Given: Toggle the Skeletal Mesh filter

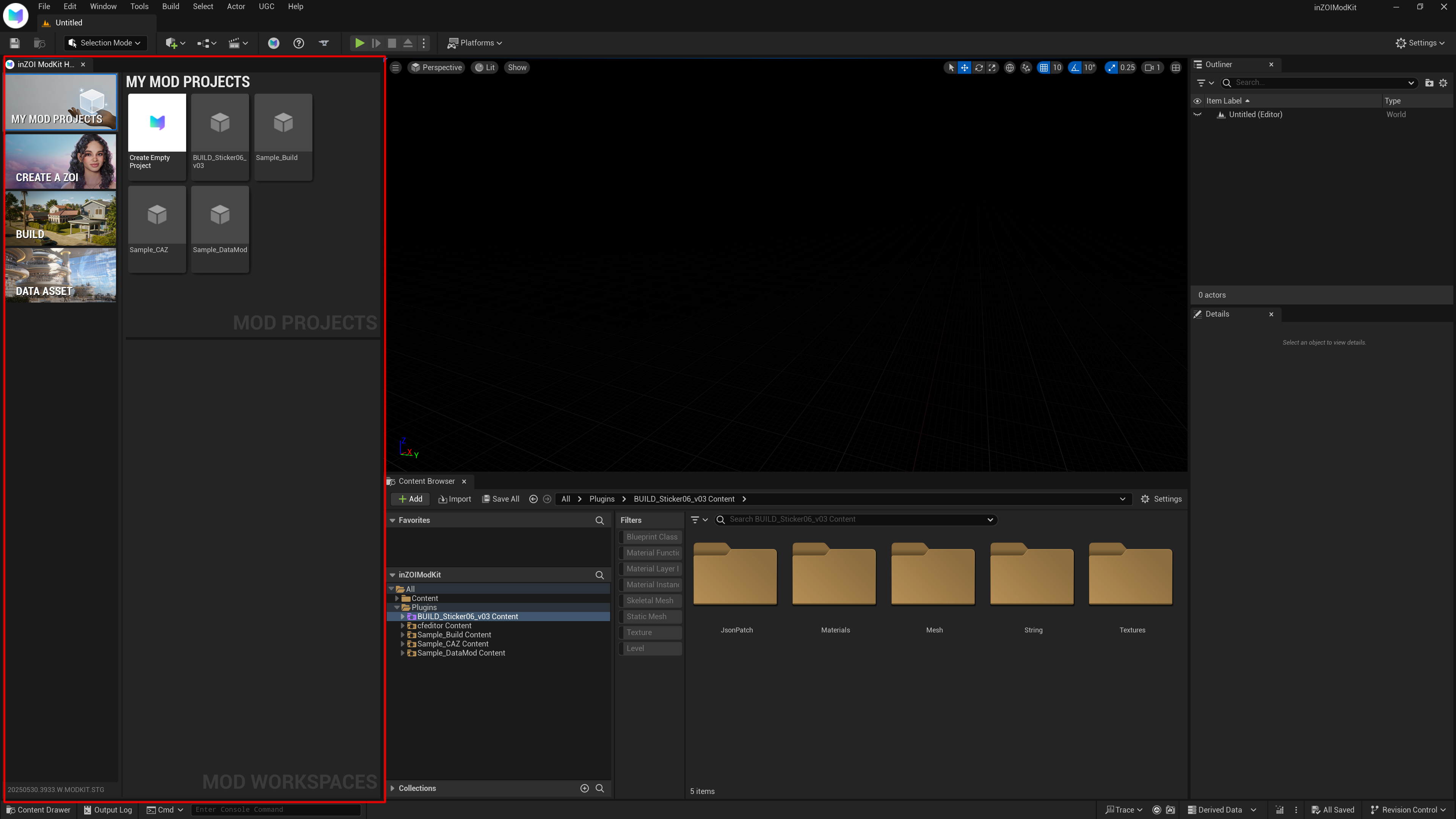Looking at the screenshot, I should coord(651,601).
